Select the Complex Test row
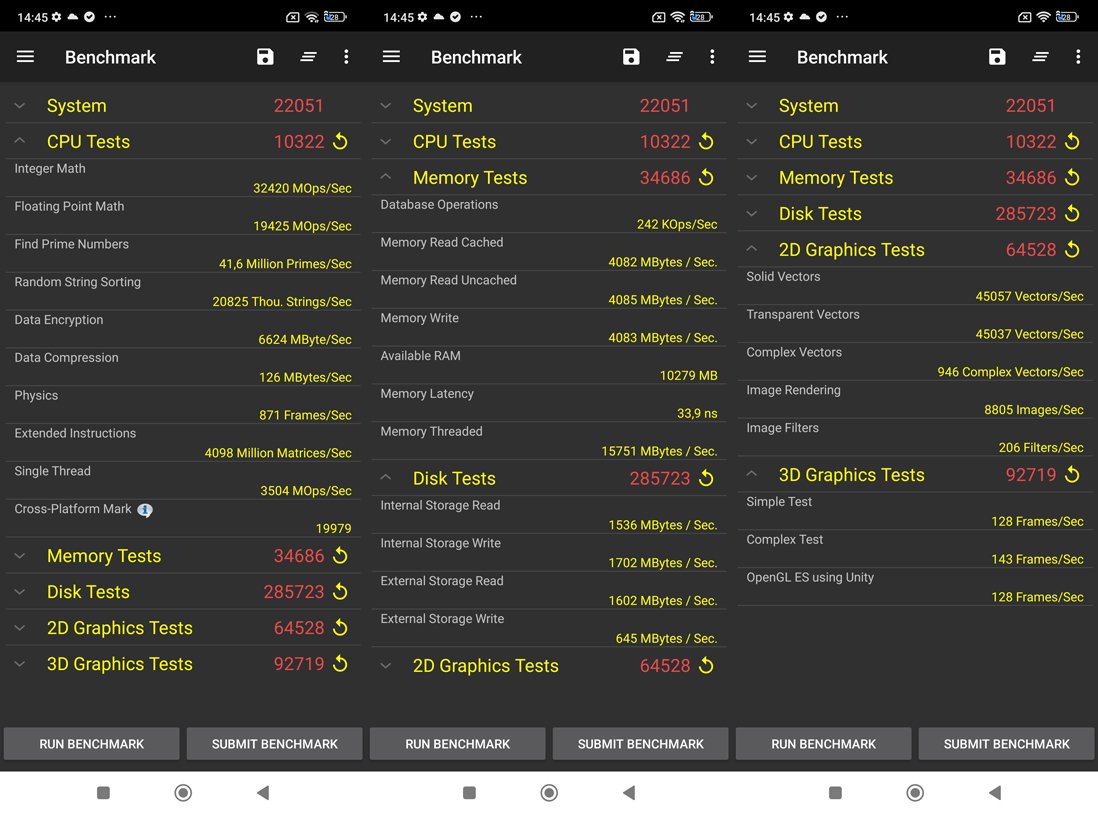This screenshot has width=1098, height=814. (915, 549)
